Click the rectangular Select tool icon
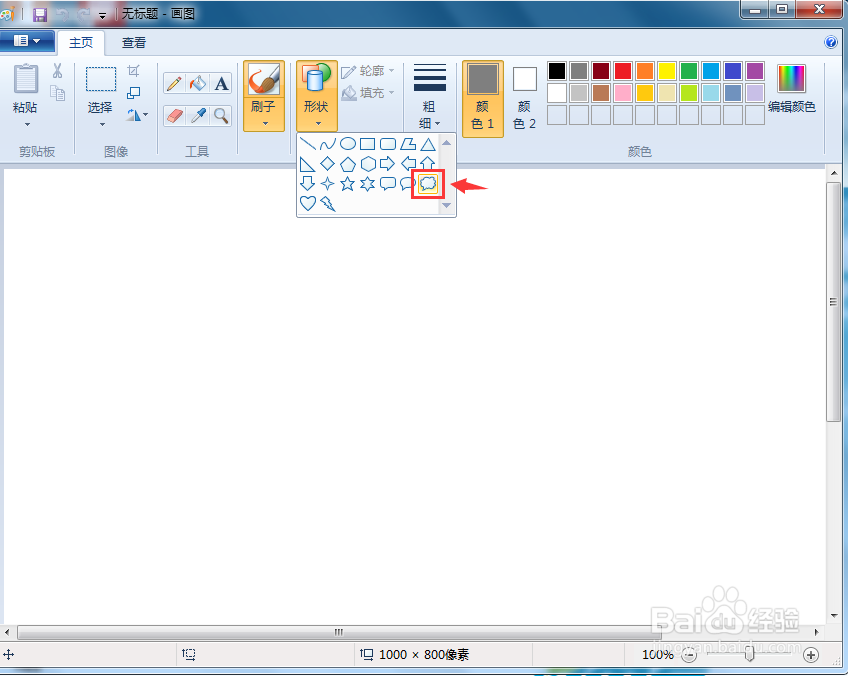The width and height of the screenshot is (848, 676). (101, 79)
